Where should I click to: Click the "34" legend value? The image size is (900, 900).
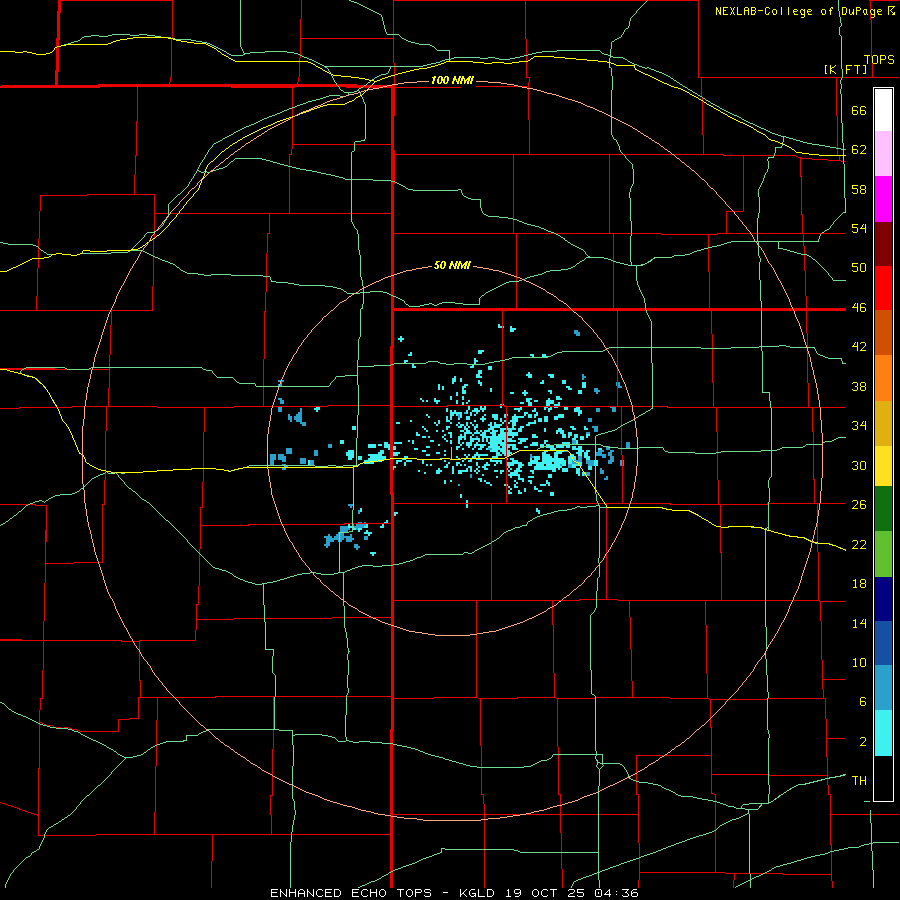coord(859,426)
